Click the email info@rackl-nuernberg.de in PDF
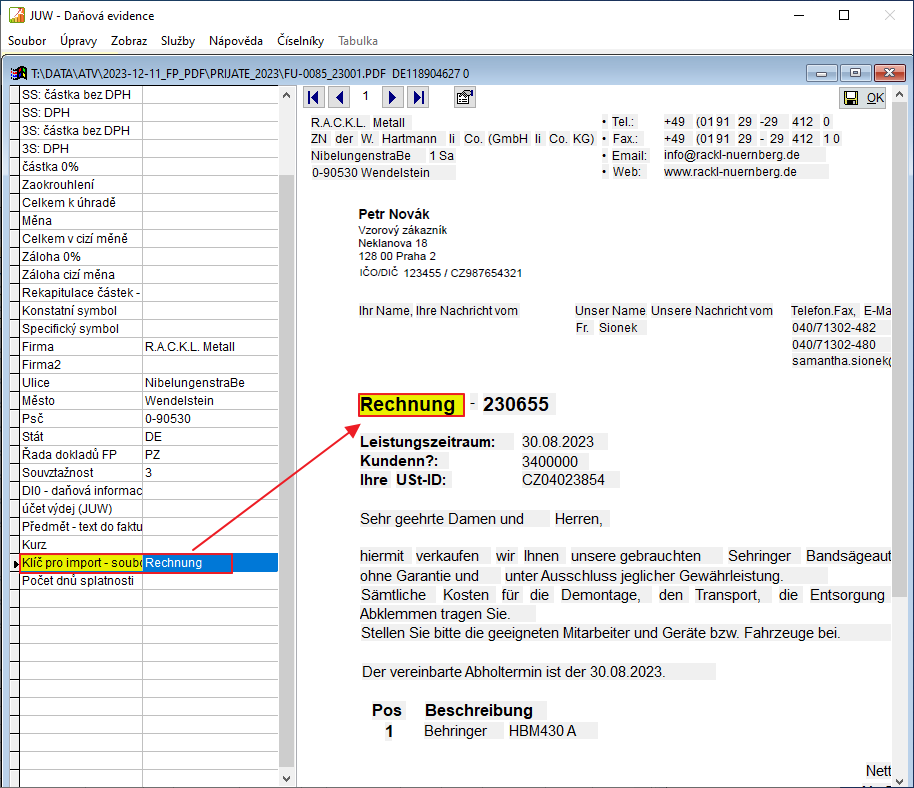The height and width of the screenshot is (788, 914). [732, 155]
